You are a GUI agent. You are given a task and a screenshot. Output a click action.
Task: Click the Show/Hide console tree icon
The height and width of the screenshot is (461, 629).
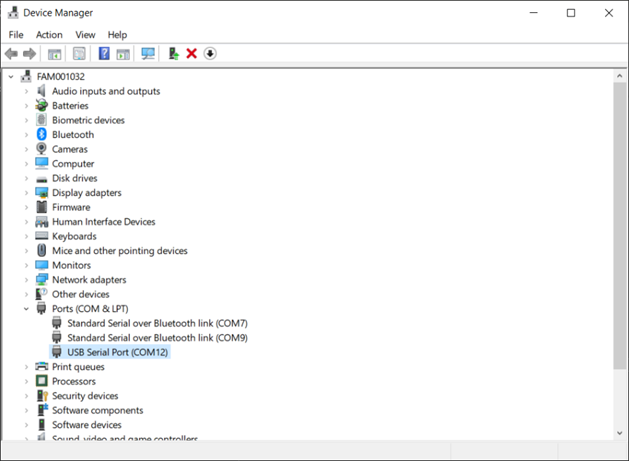(x=55, y=54)
